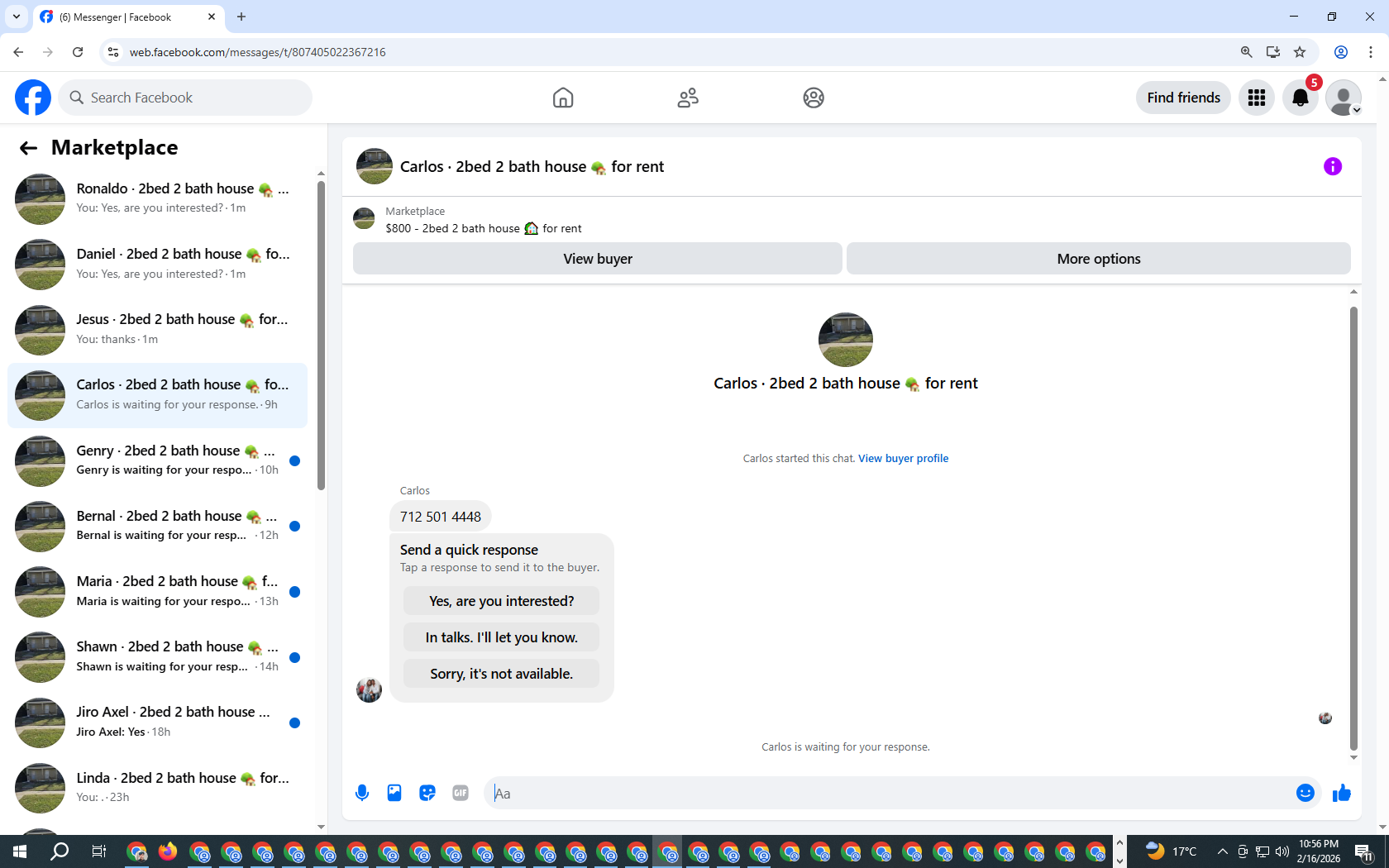This screenshot has height=868, width=1389.
Task: Show hidden system tray icons
Action: tap(1222, 851)
